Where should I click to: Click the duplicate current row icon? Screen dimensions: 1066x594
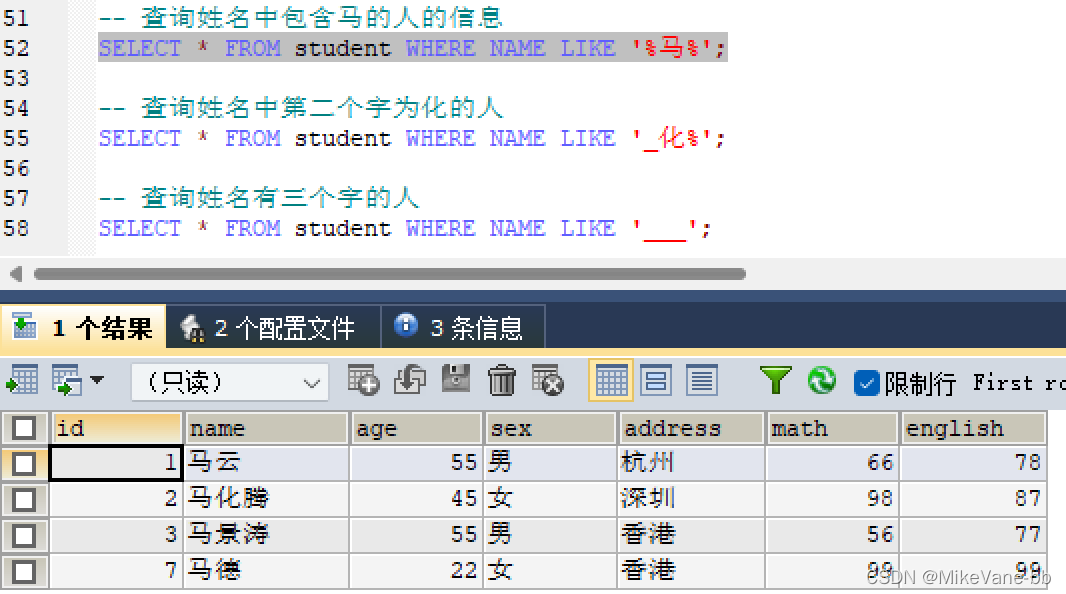[x=410, y=380]
